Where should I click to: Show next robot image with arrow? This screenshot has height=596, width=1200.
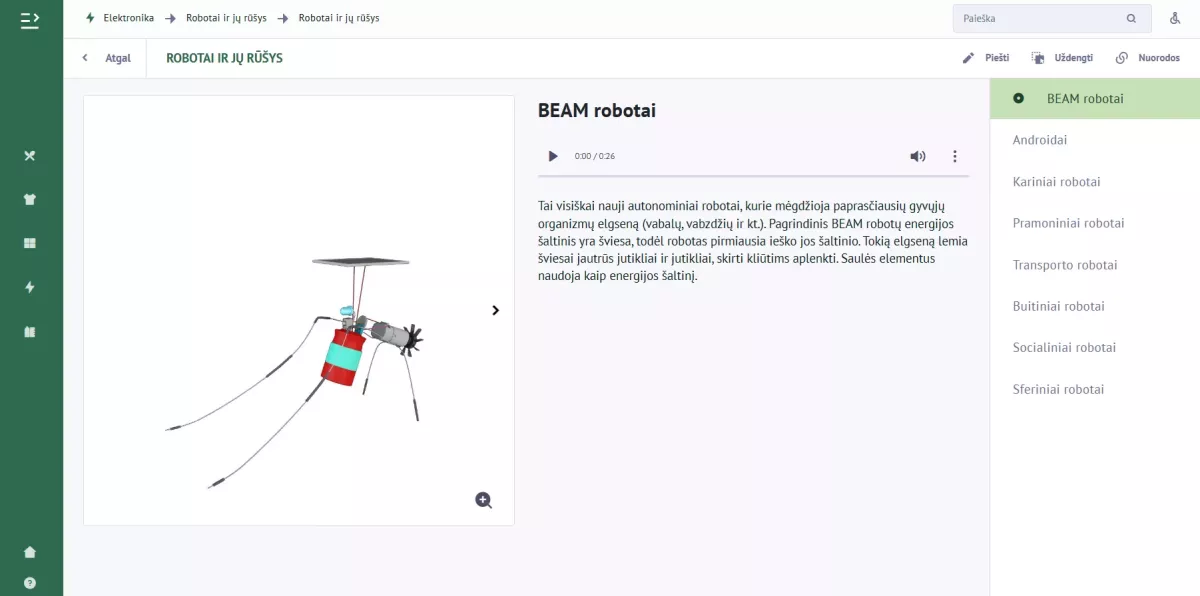click(x=496, y=310)
